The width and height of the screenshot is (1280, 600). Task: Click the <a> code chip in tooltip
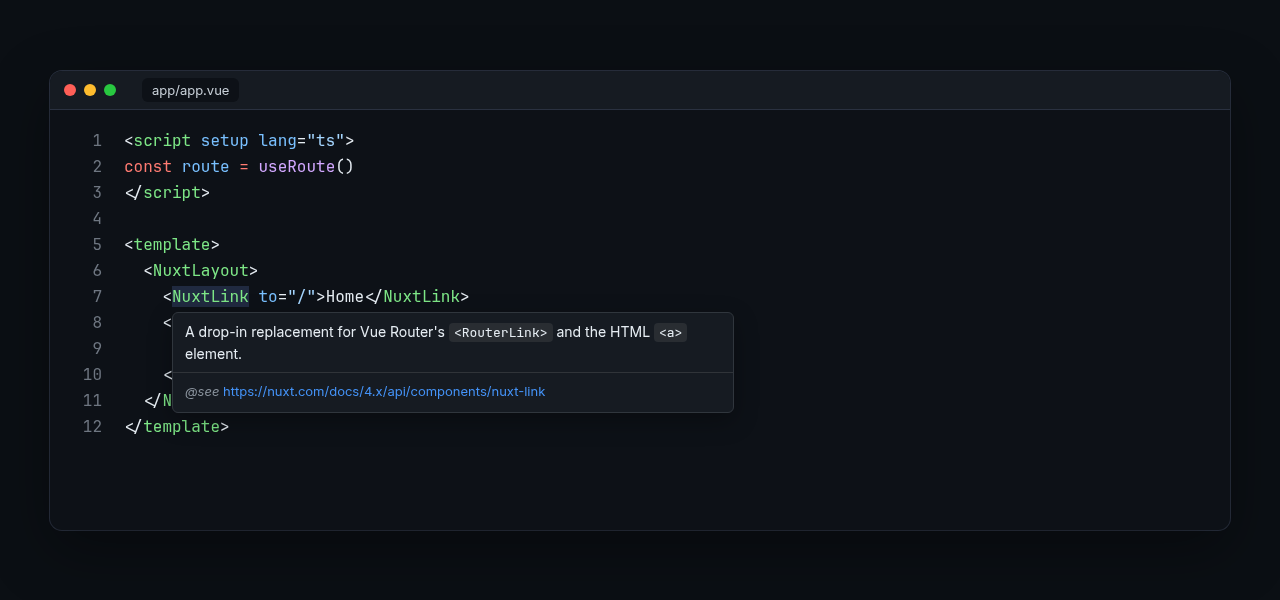point(670,332)
